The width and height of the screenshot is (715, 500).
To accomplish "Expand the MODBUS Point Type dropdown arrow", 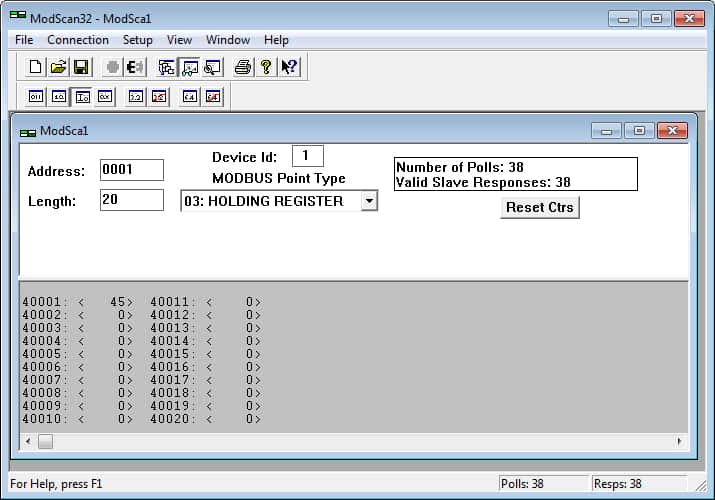I will [x=369, y=201].
